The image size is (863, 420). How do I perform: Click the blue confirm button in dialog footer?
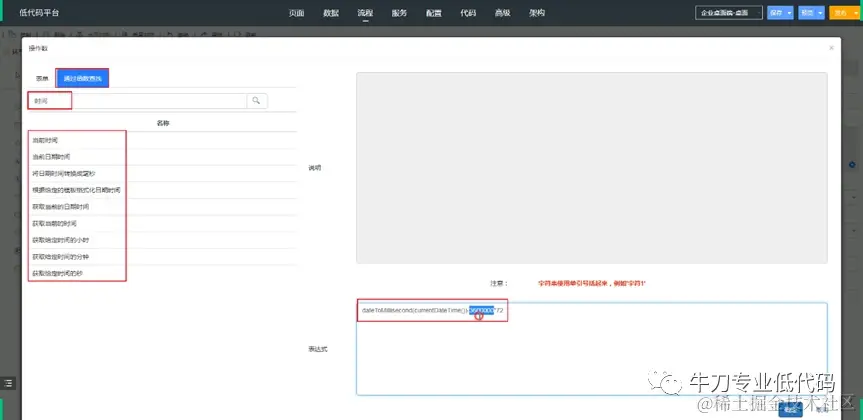pos(790,410)
